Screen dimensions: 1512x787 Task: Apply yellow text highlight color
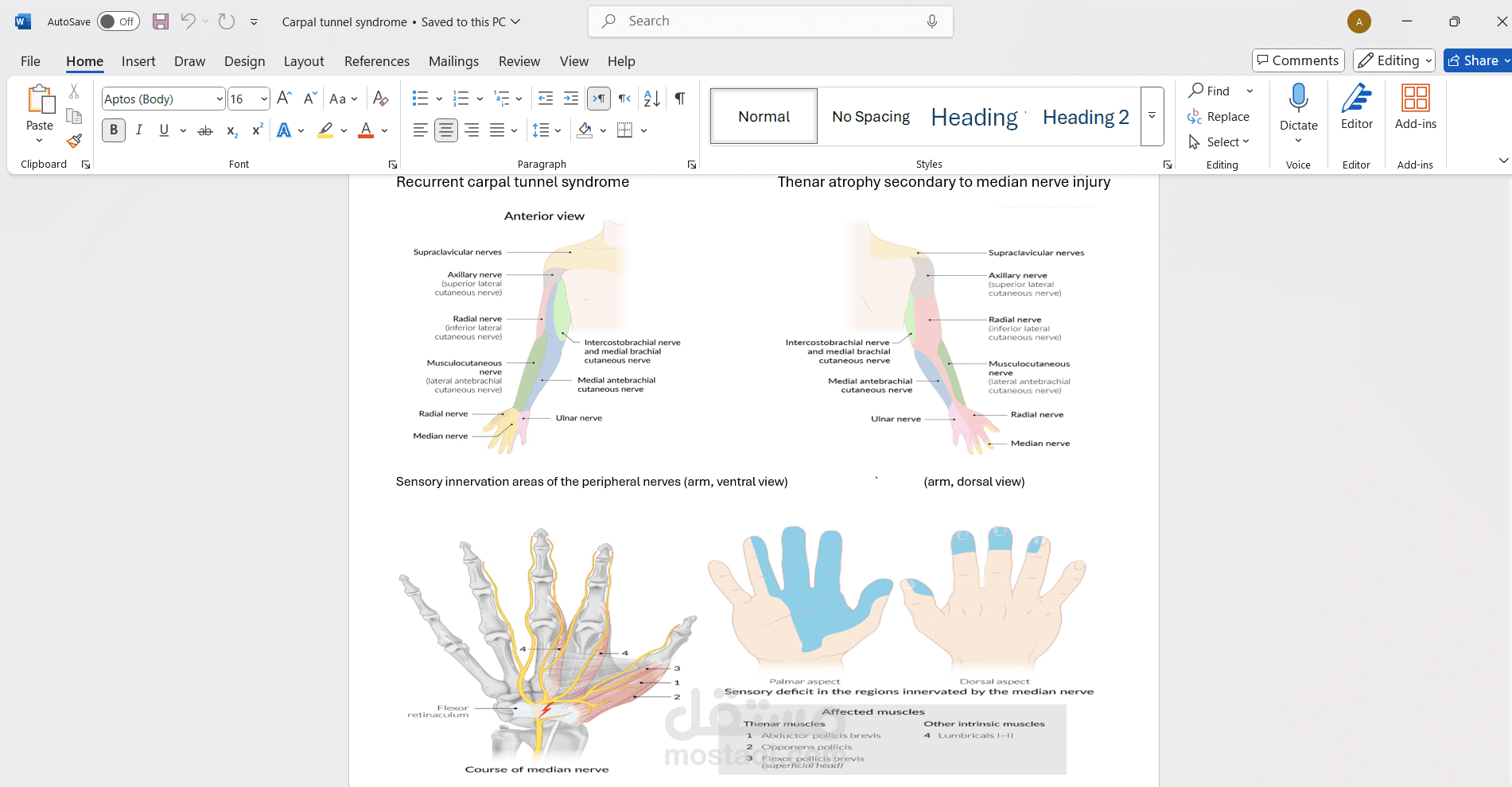tap(325, 130)
